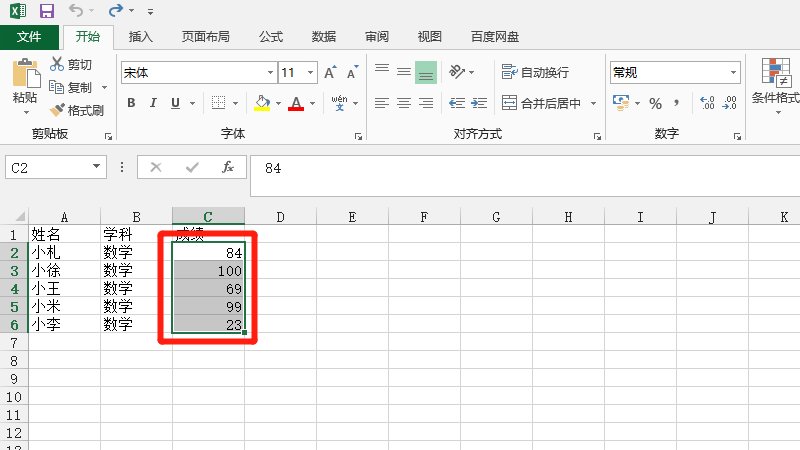The height and width of the screenshot is (450, 800).
Task: Apply percent style with the % icon
Action: pos(655,103)
